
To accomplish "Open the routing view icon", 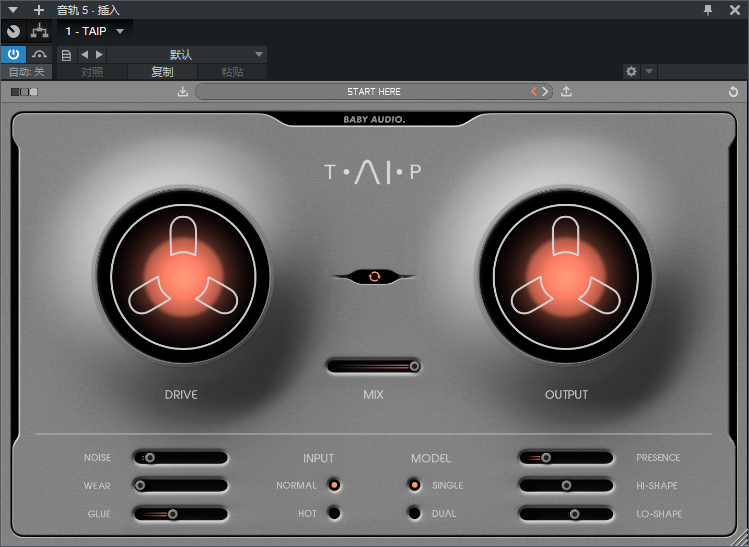I will click(39, 32).
